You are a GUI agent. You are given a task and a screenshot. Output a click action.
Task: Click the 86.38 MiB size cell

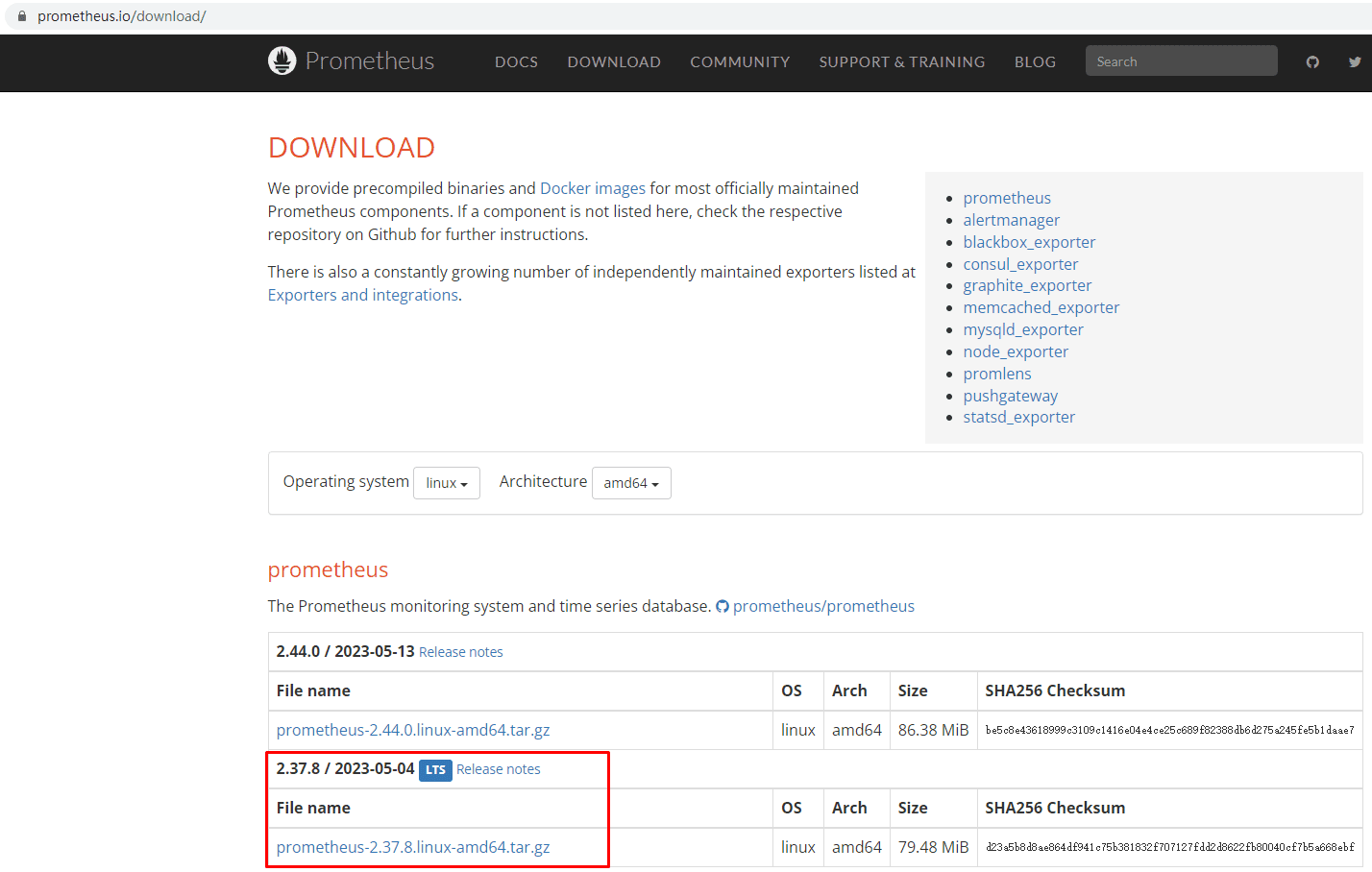coord(933,730)
